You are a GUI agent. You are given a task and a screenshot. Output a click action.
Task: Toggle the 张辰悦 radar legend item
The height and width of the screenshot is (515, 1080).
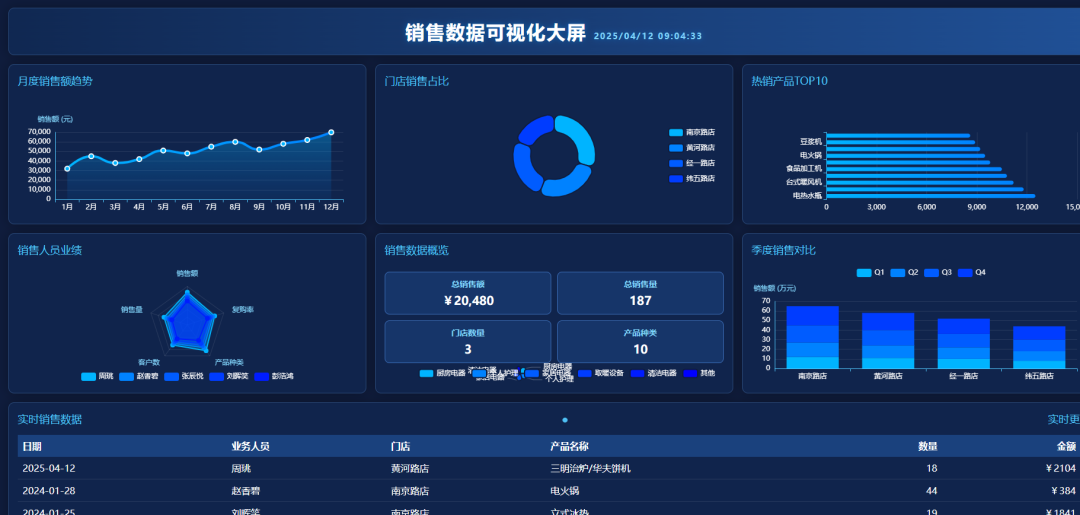[184, 377]
